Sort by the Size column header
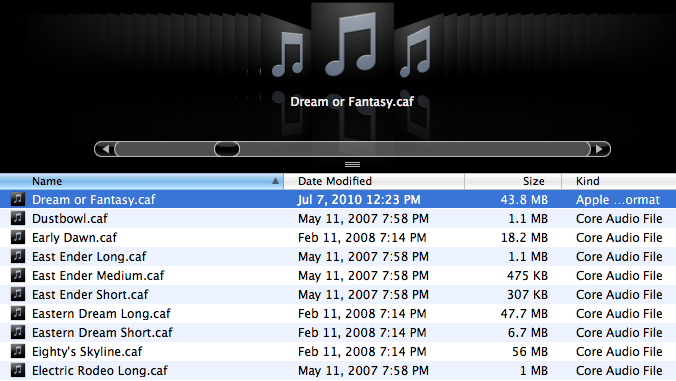The width and height of the screenshot is (676, 381). [513, 181]
